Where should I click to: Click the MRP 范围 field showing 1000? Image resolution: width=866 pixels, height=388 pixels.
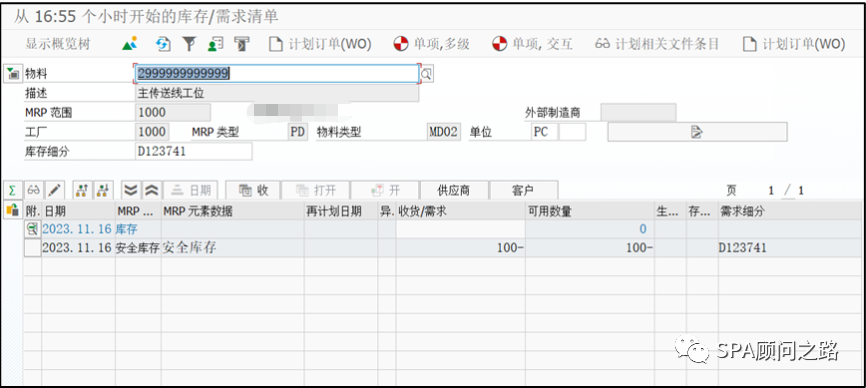click(x=173, y=113)
